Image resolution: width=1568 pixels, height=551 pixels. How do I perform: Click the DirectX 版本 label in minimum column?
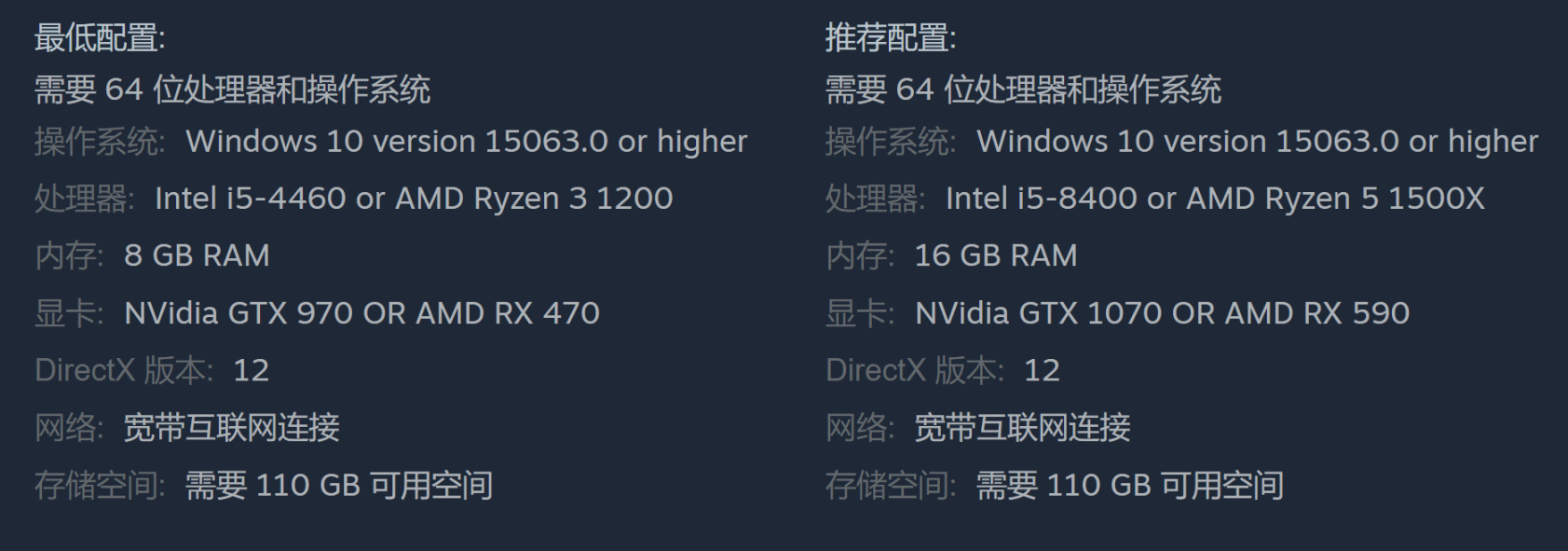pos(123,371)
